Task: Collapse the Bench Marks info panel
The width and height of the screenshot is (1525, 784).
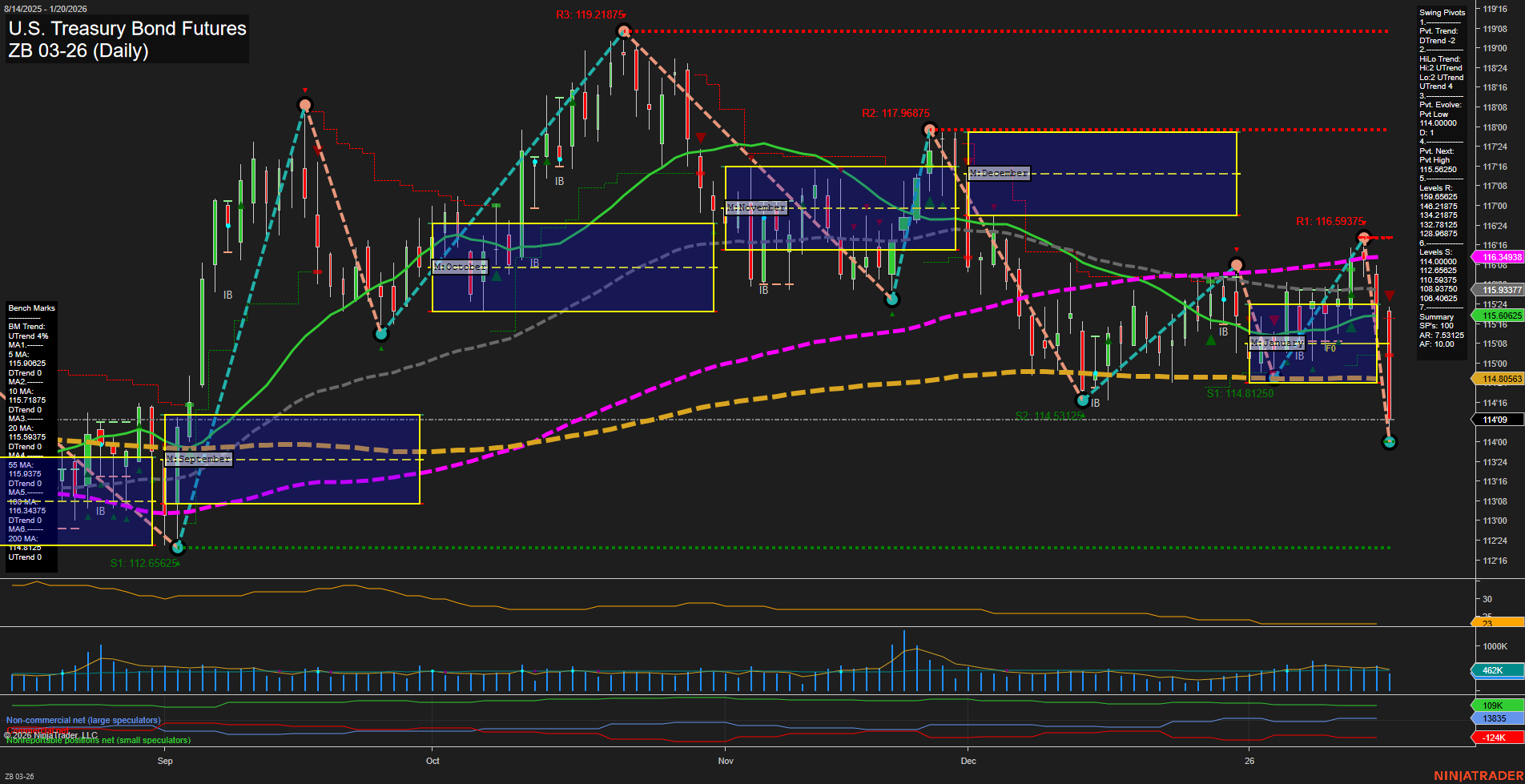Action: pos(30,308)
